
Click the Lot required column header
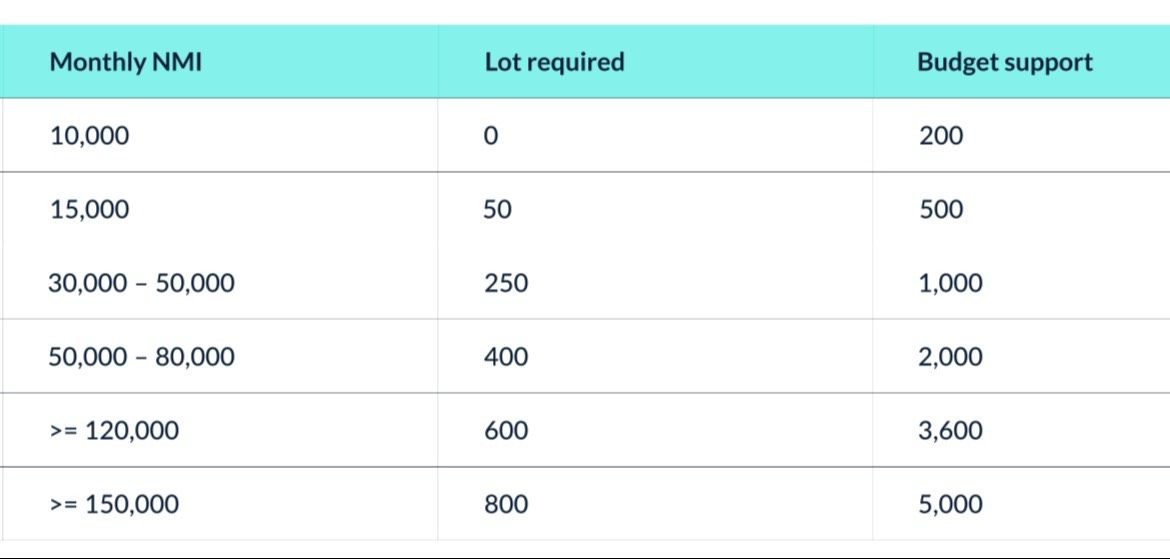[554, 62]
